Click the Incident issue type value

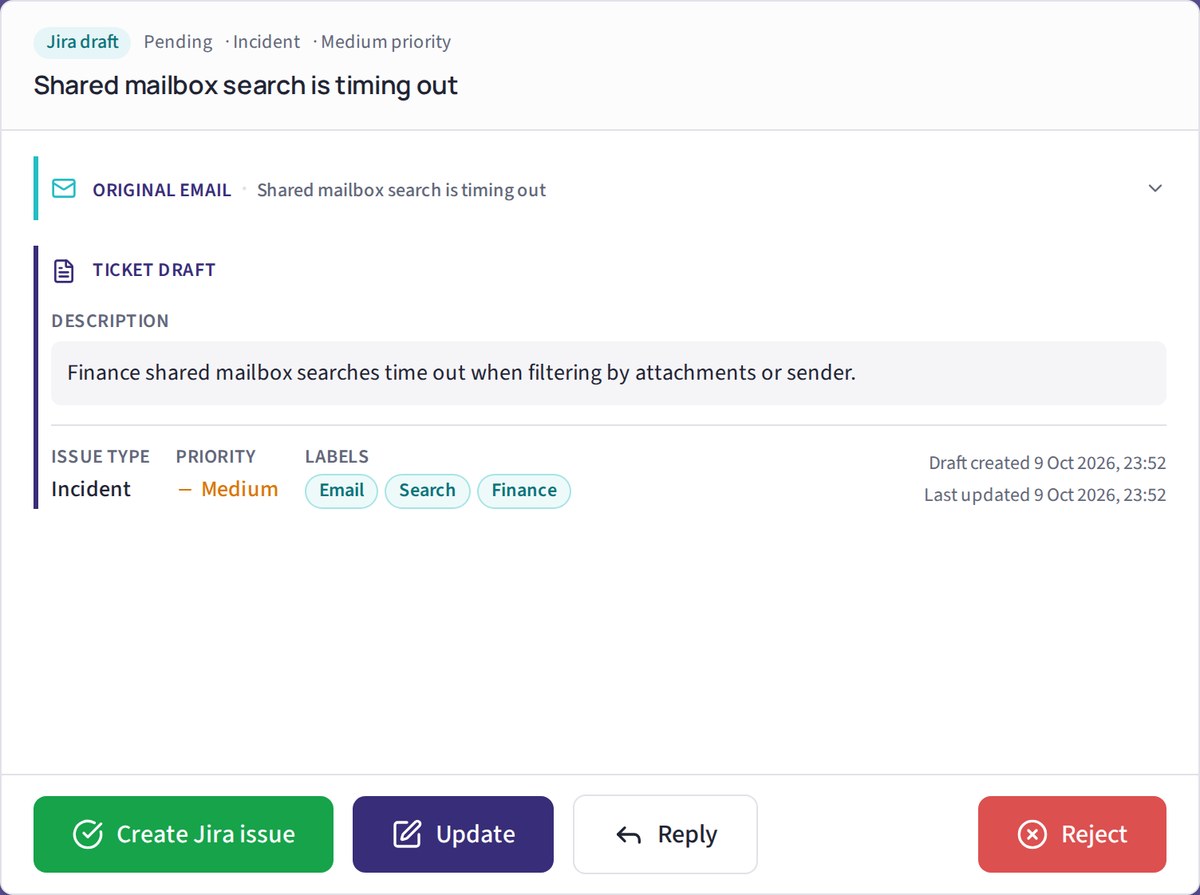pos(91,489)
